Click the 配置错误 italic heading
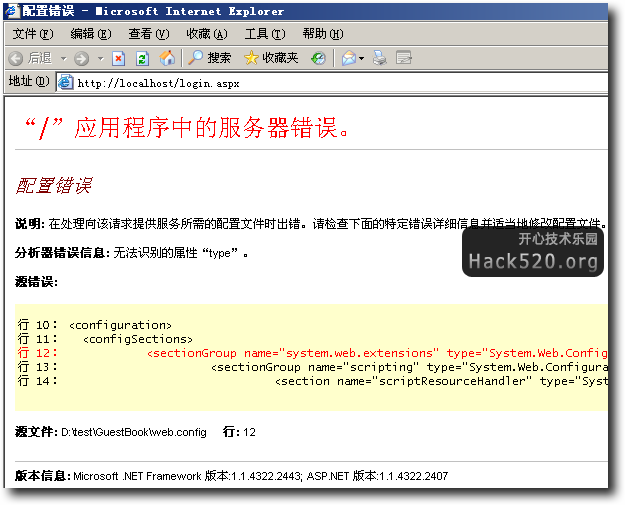The image size is (625, 505). [x=54, y=186]
